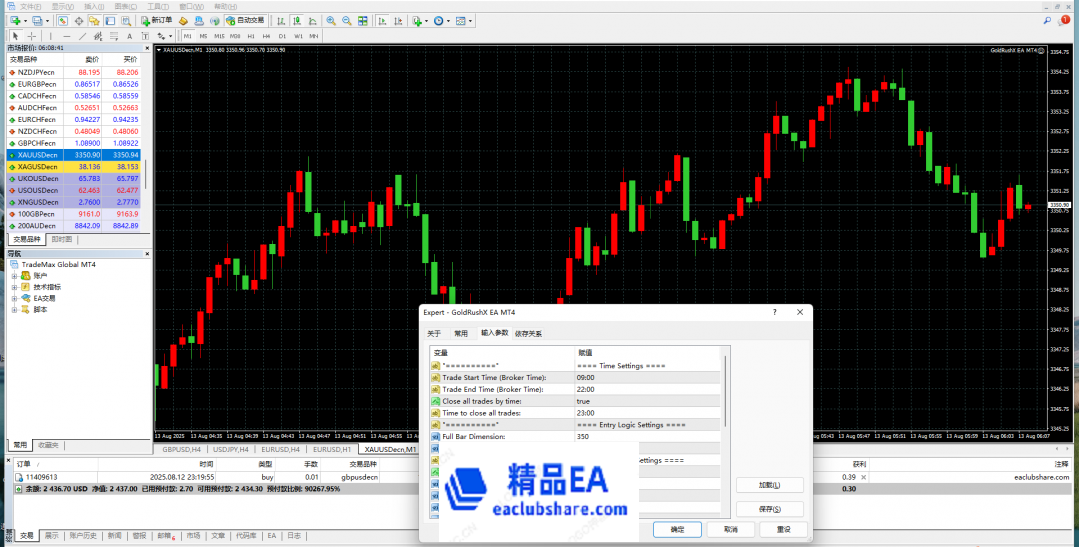Open the 文件 menu
The height and width of the screenshot is (547, 1079).
pyautogui.click(x=30, y=6)
